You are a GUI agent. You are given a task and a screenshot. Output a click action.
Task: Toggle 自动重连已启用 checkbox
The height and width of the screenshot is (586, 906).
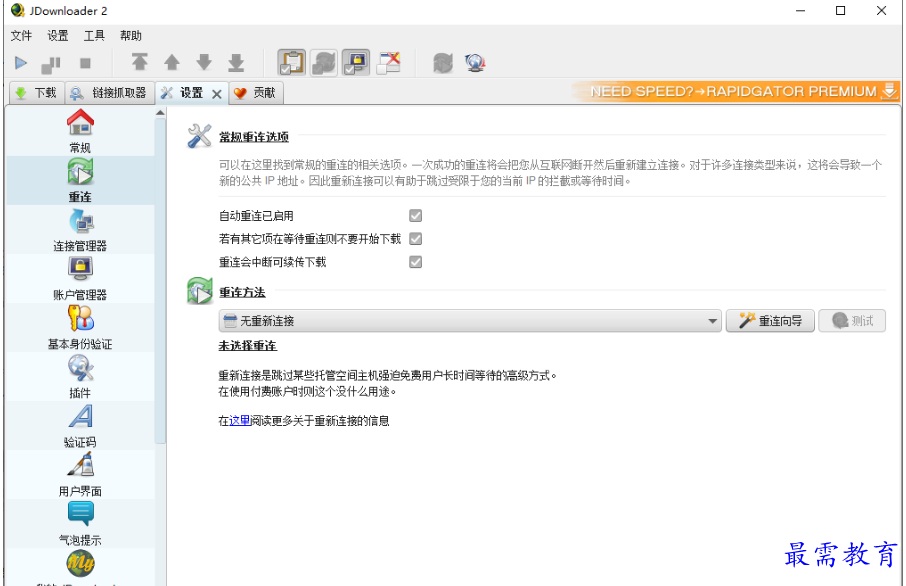(415, 216)
